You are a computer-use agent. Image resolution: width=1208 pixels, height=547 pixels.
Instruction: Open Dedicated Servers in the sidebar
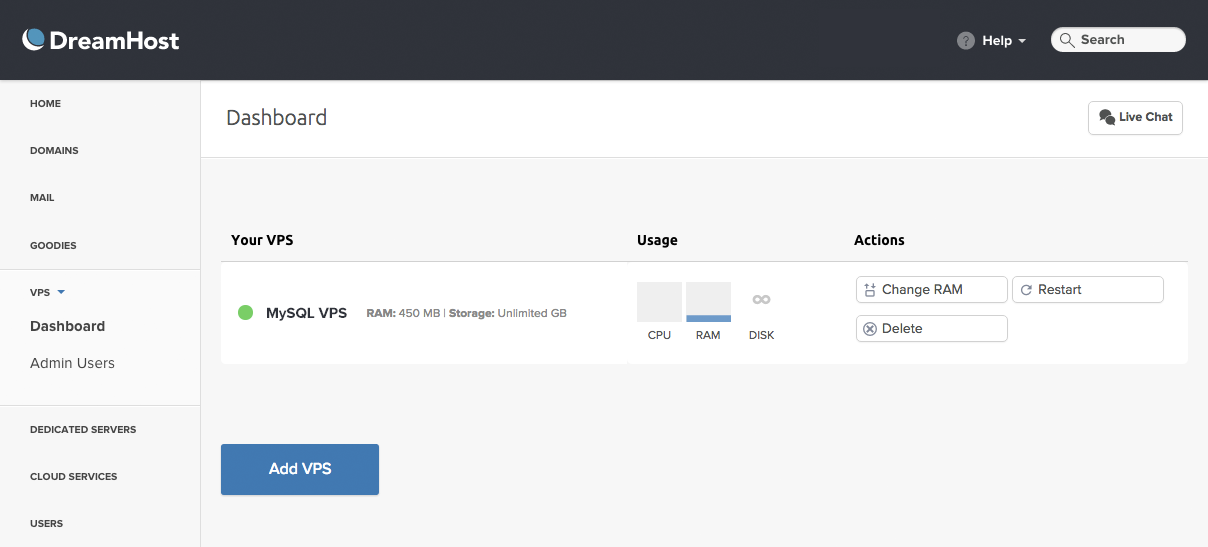(x=83, y=430)
